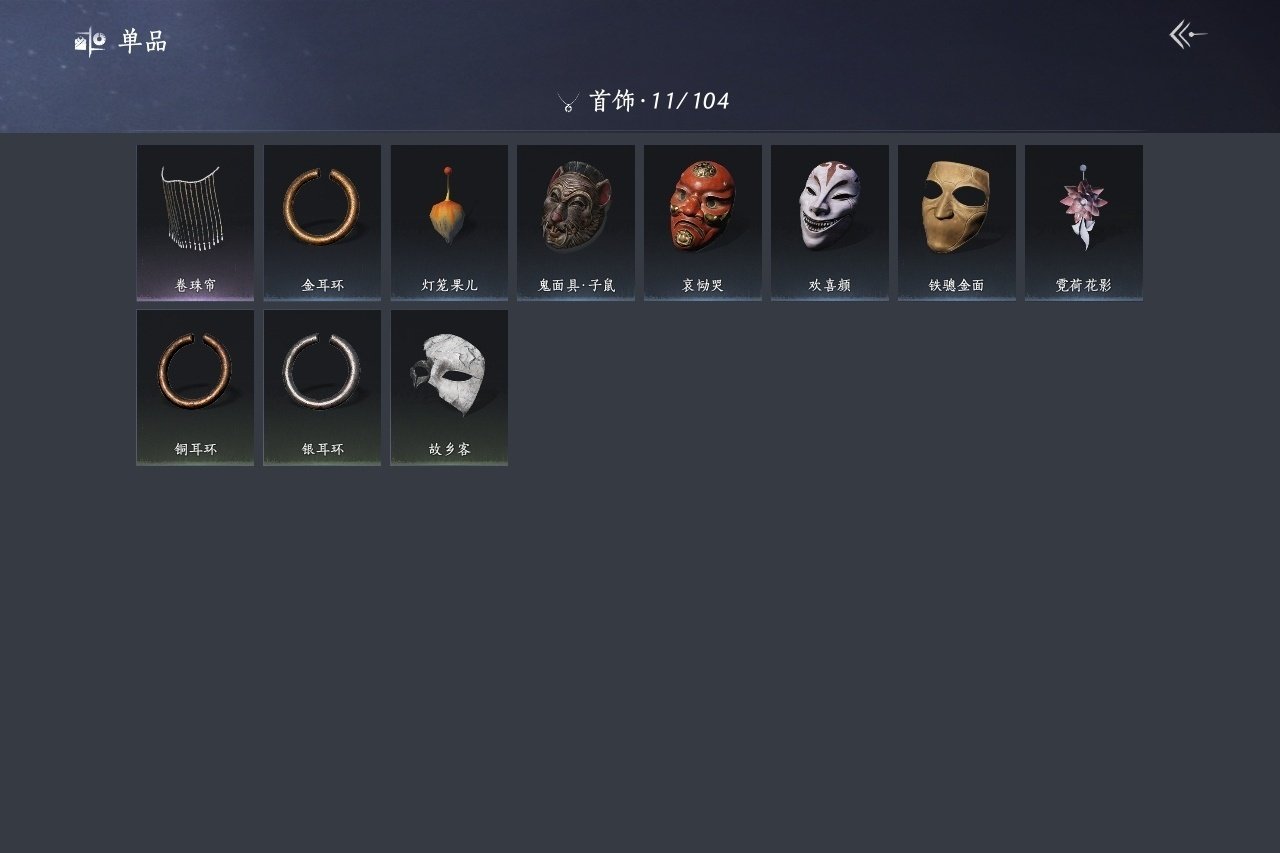Click the back arrow icon

(1188, 35)
